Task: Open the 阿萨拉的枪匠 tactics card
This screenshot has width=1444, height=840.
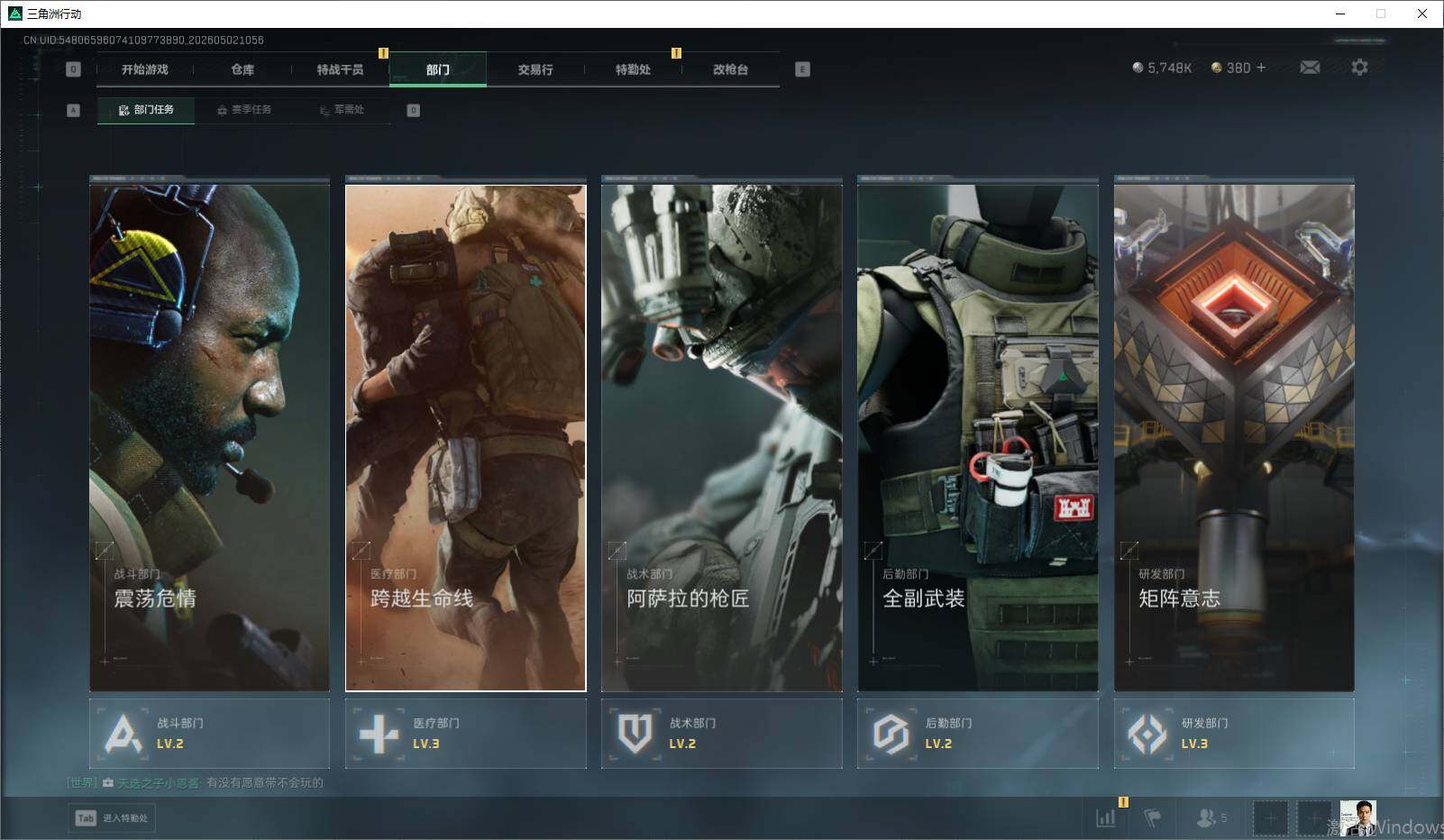Action: coord(721,438)
